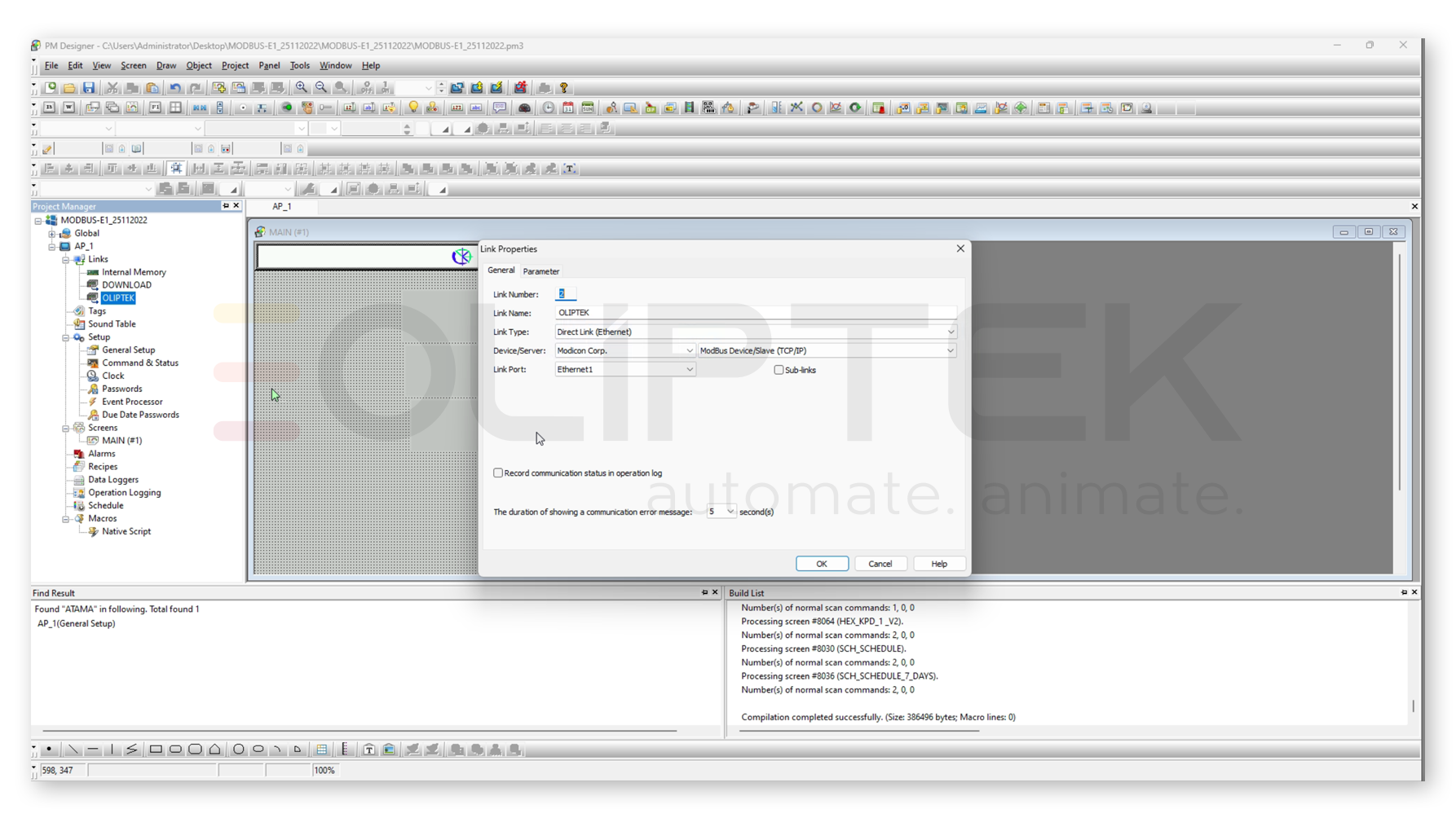Click the OK button
1456x818 pixels.
coord(821,564)
